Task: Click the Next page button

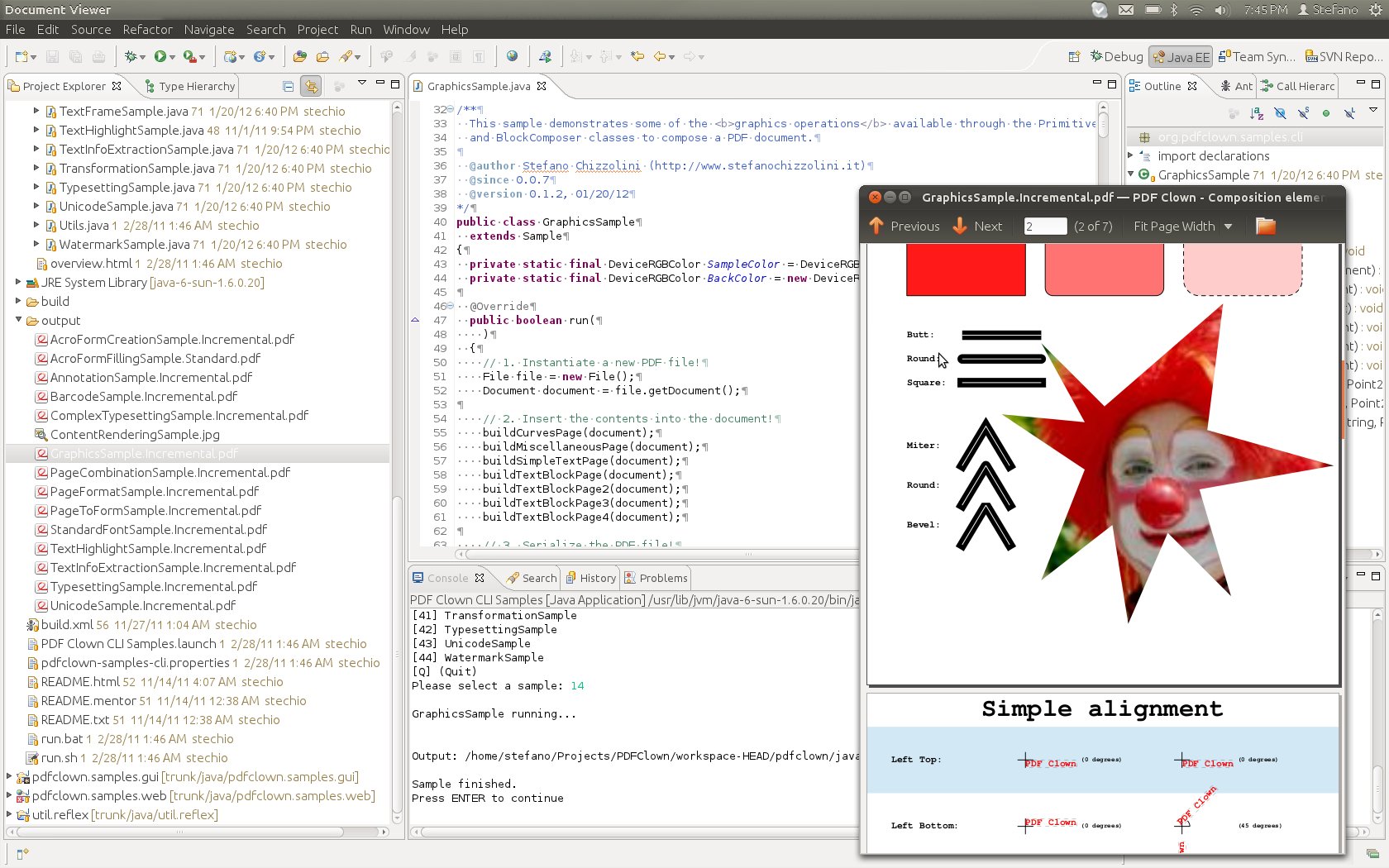Action: 977,227
